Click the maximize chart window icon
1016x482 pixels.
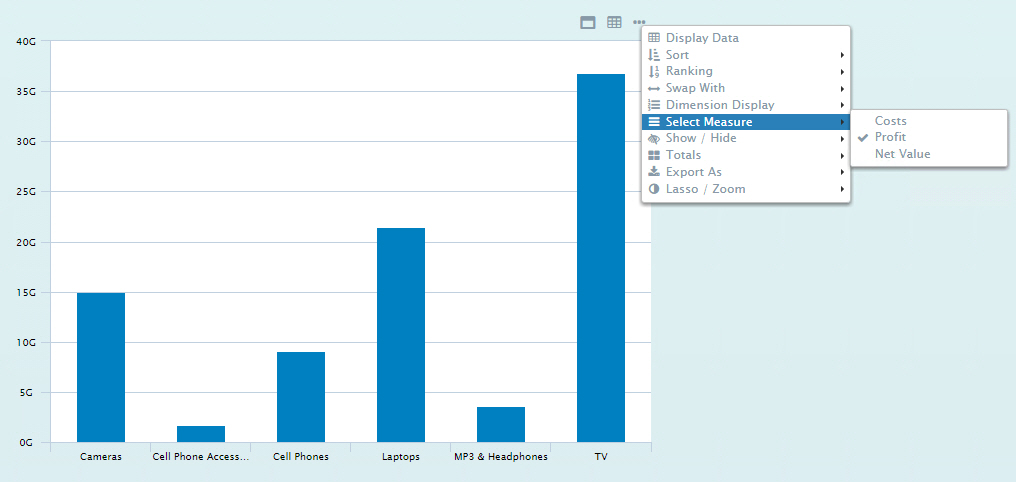588,22
